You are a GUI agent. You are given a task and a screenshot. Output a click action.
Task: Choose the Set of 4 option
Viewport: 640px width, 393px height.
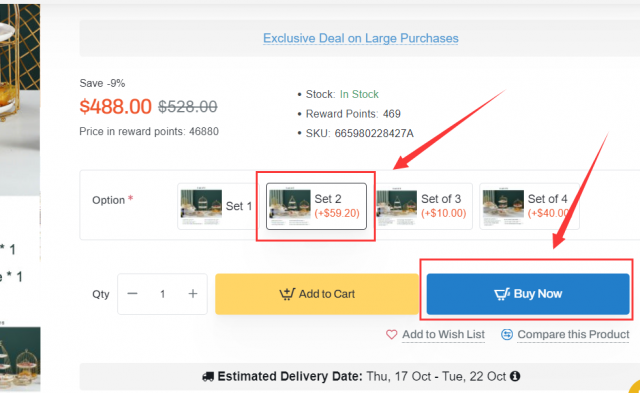[529, 206]
